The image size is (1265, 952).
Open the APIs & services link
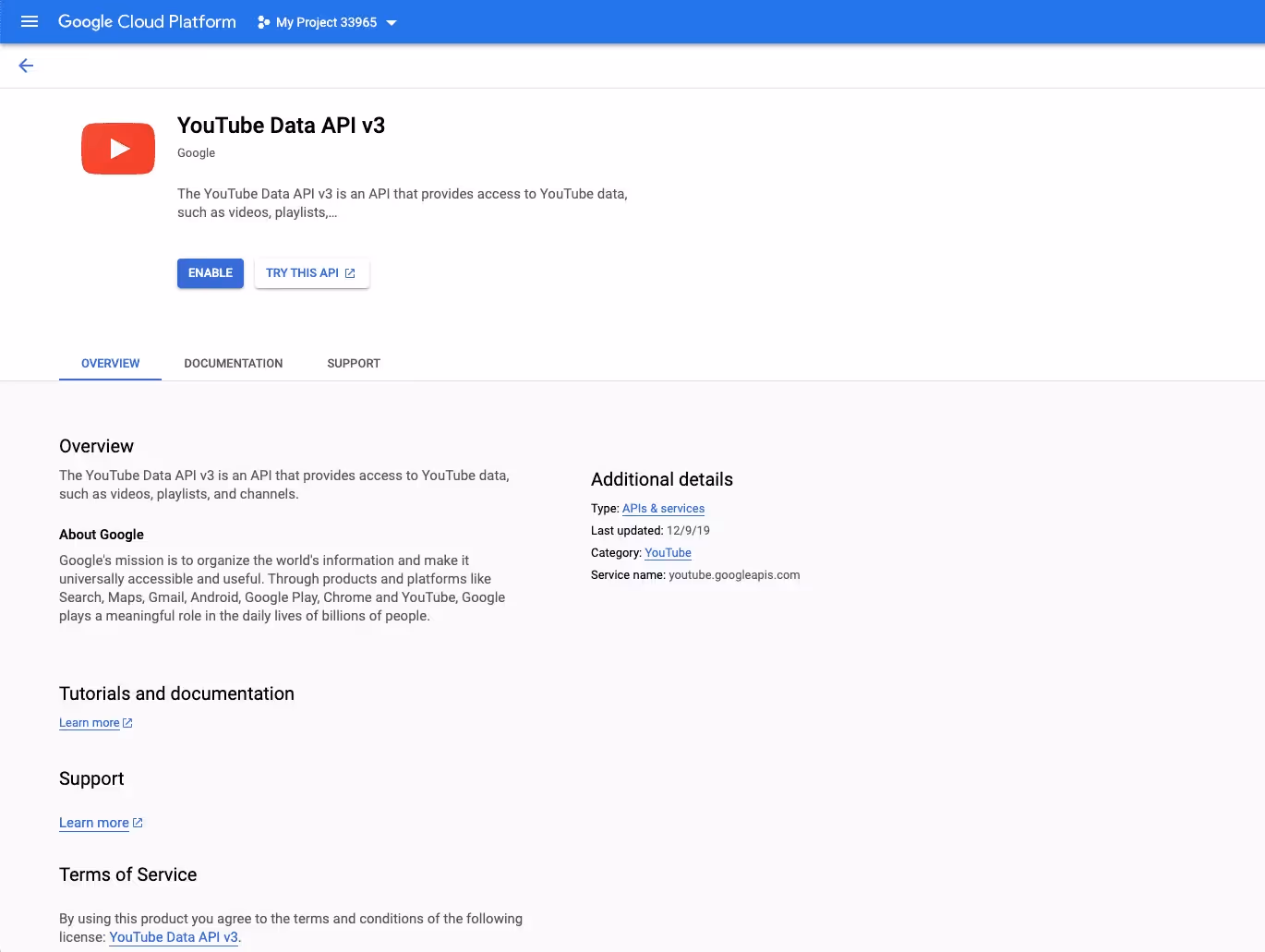663,509
